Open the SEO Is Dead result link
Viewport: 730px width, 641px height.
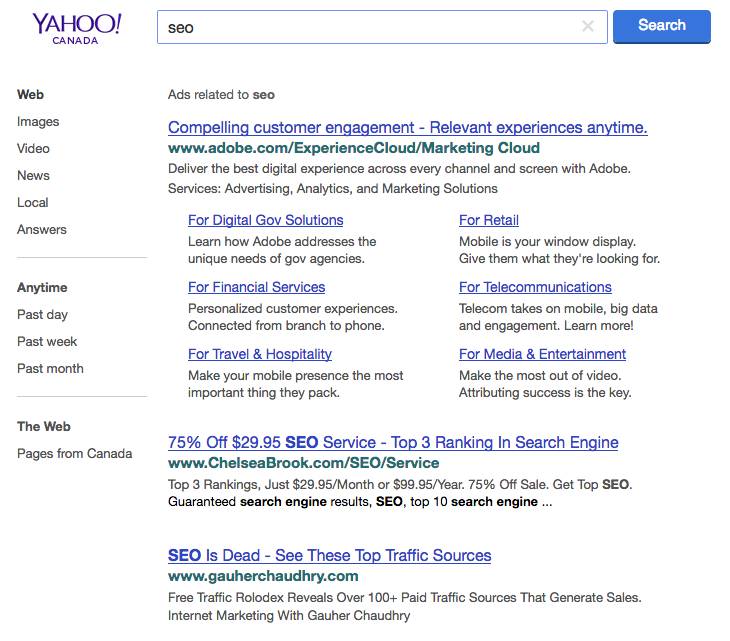point(329,556)
